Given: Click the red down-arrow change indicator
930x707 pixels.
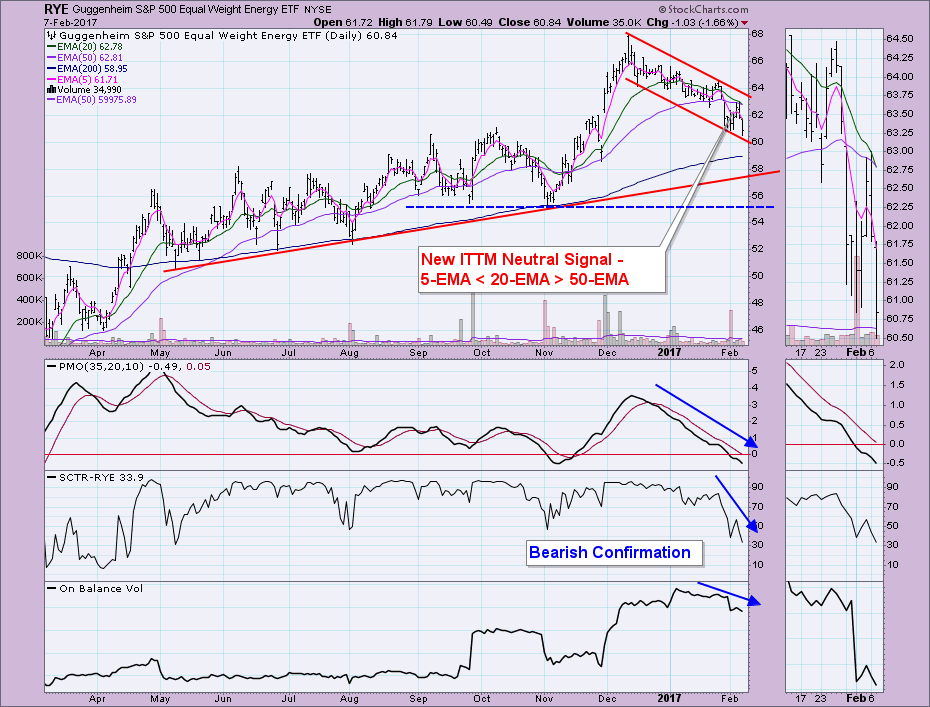Looking at the screenshot, I should pos(745,23).
